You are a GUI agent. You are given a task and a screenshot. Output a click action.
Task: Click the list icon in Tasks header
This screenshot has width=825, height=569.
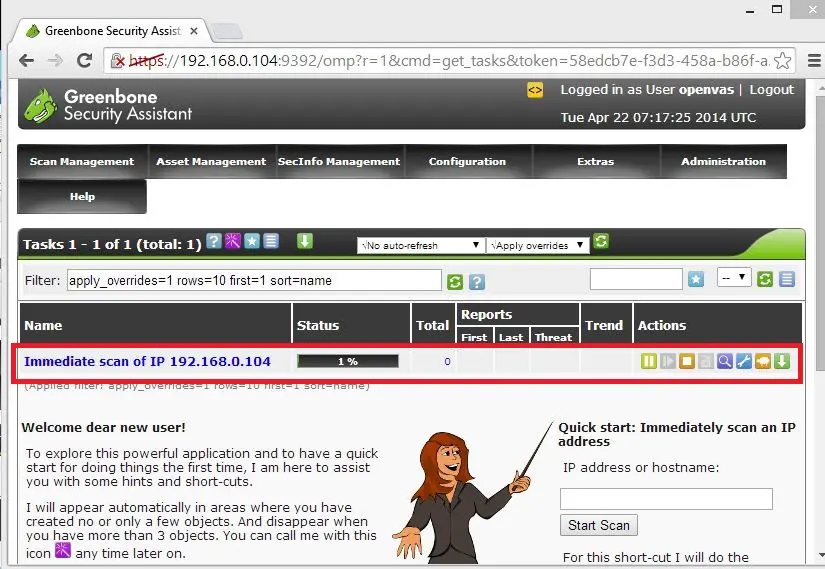pos(270,241)
